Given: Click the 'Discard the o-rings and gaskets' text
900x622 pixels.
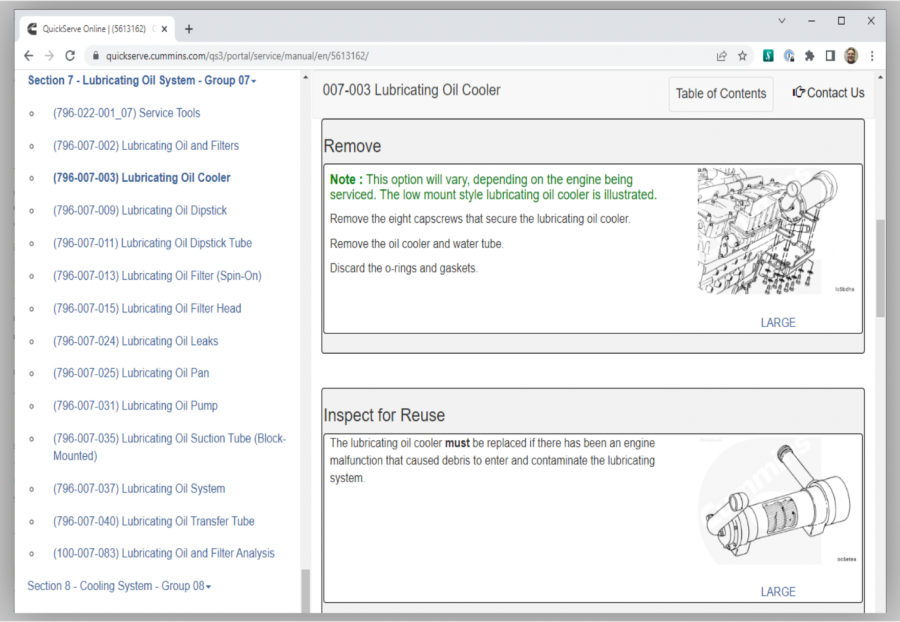Looking at the screenshot, I should [x=404, y=269].
